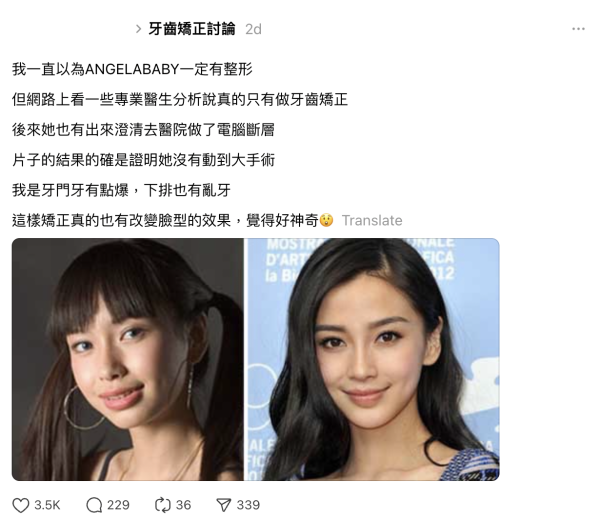Share the post with the paper plane icon
This screenshot has width=600, height=522.
point(223,505)
